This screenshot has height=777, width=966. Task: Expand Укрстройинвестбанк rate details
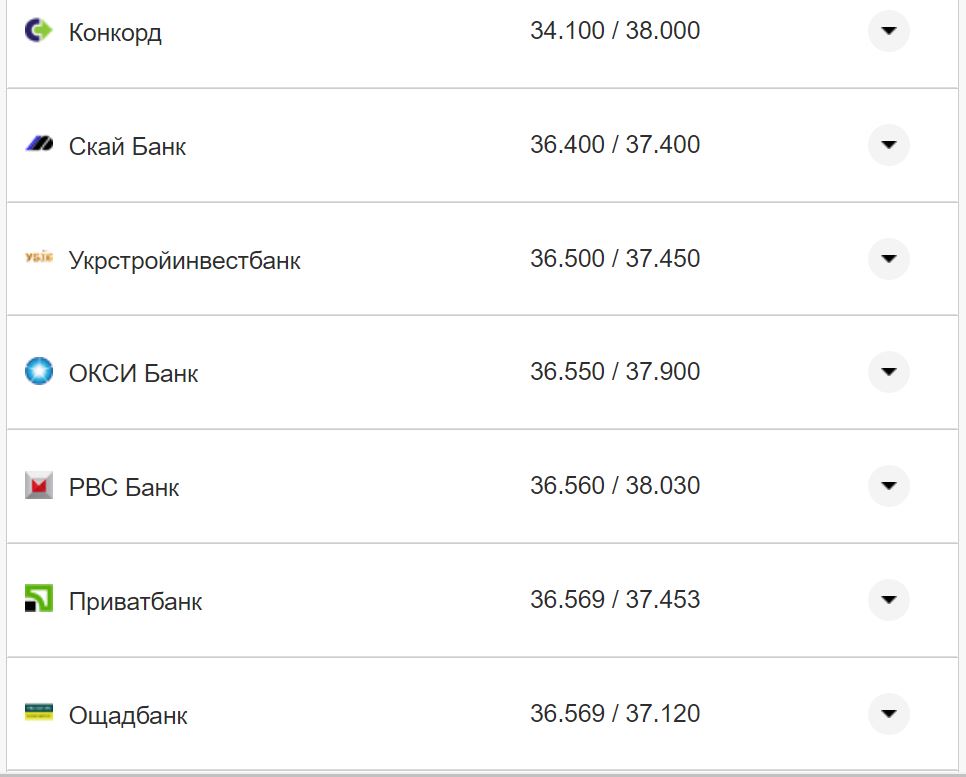tap(888, 259)
